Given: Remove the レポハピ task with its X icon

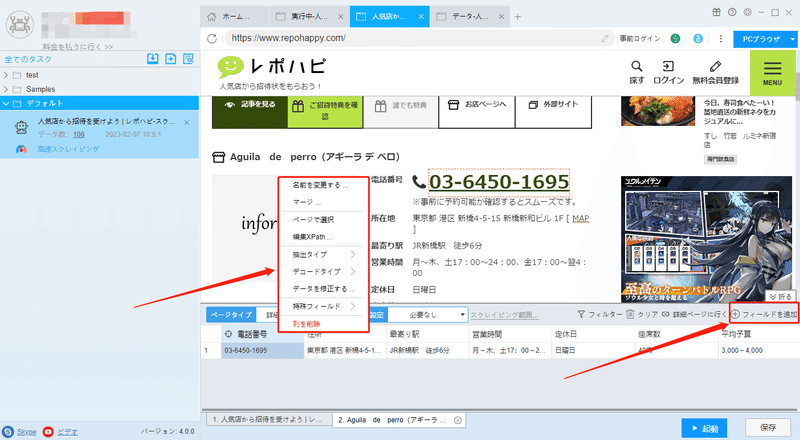Looking at the screenshot, I should (187, 123).
